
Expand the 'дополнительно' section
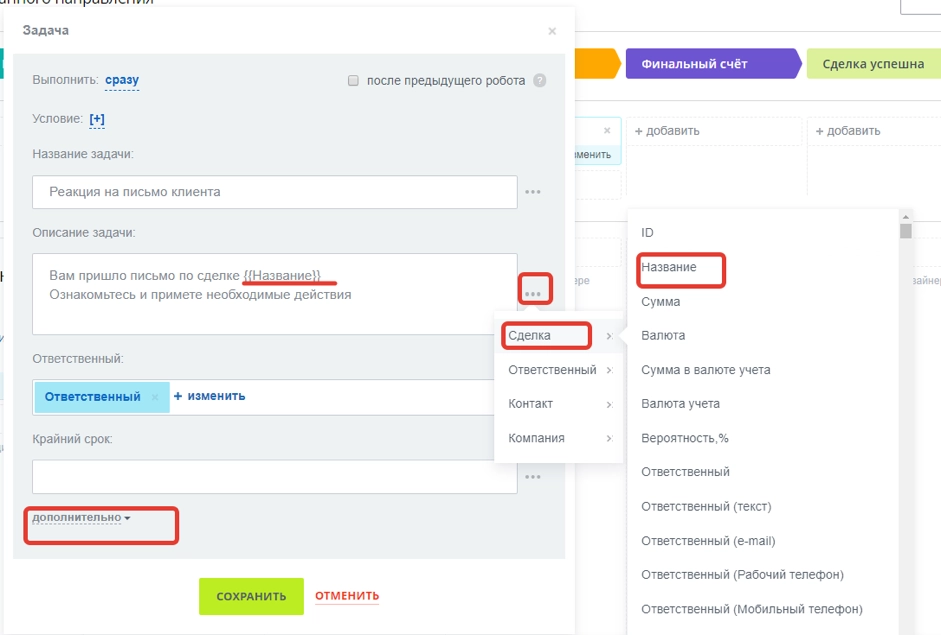coord(81,518)
